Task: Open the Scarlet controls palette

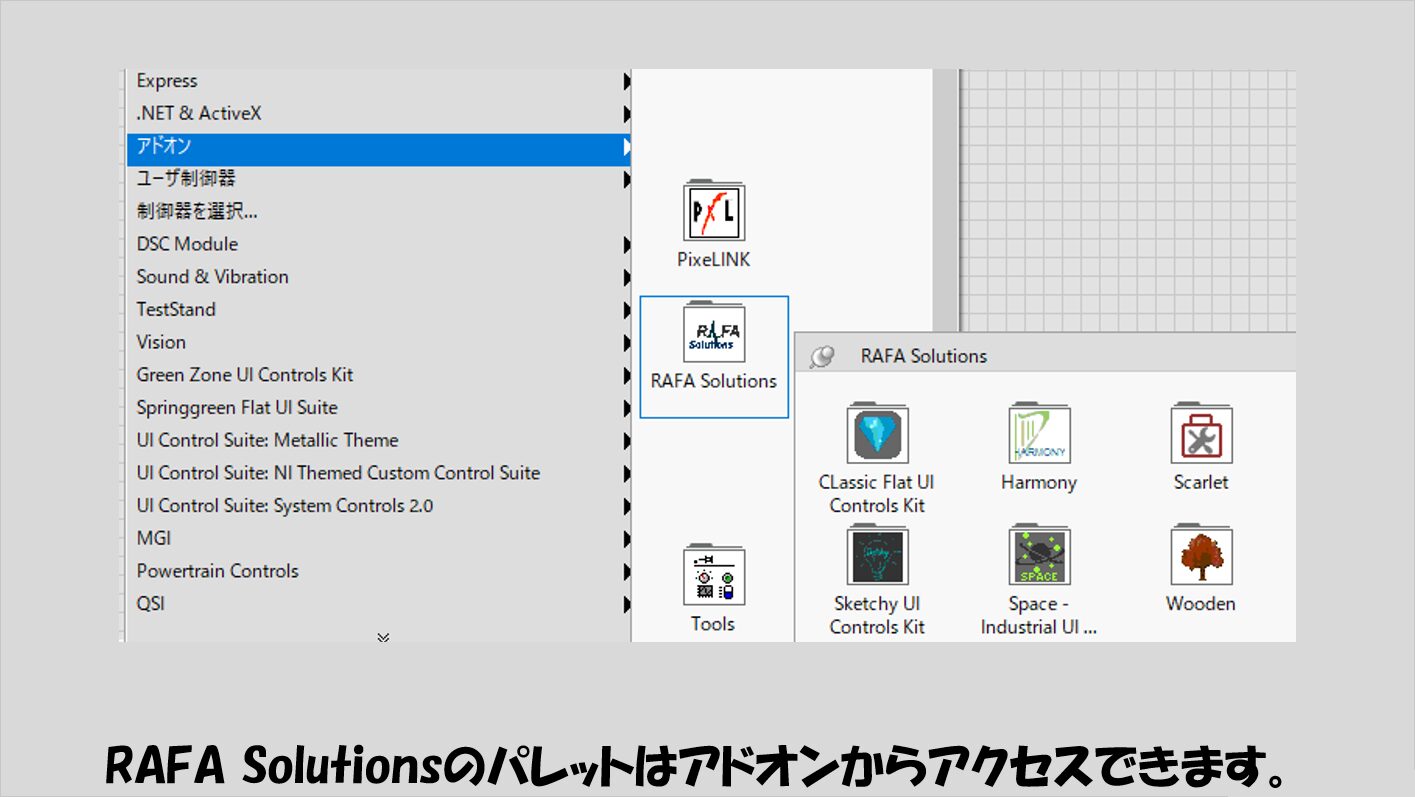Action: click(1201, 434)
